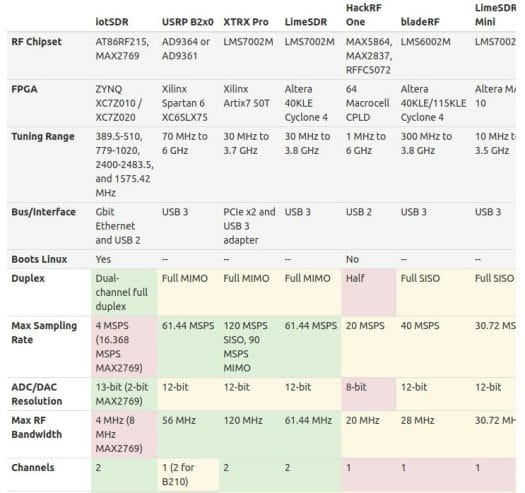Select the 20 MSPS cell

click(x=368, y=347)
